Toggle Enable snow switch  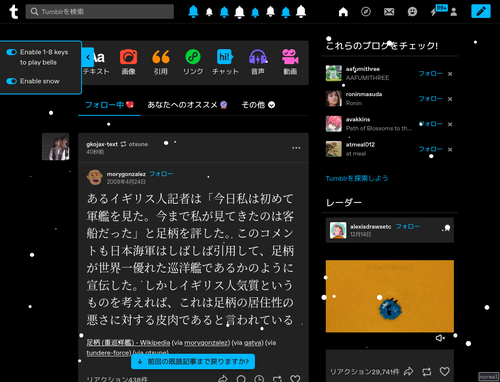(x=11, y=81)
